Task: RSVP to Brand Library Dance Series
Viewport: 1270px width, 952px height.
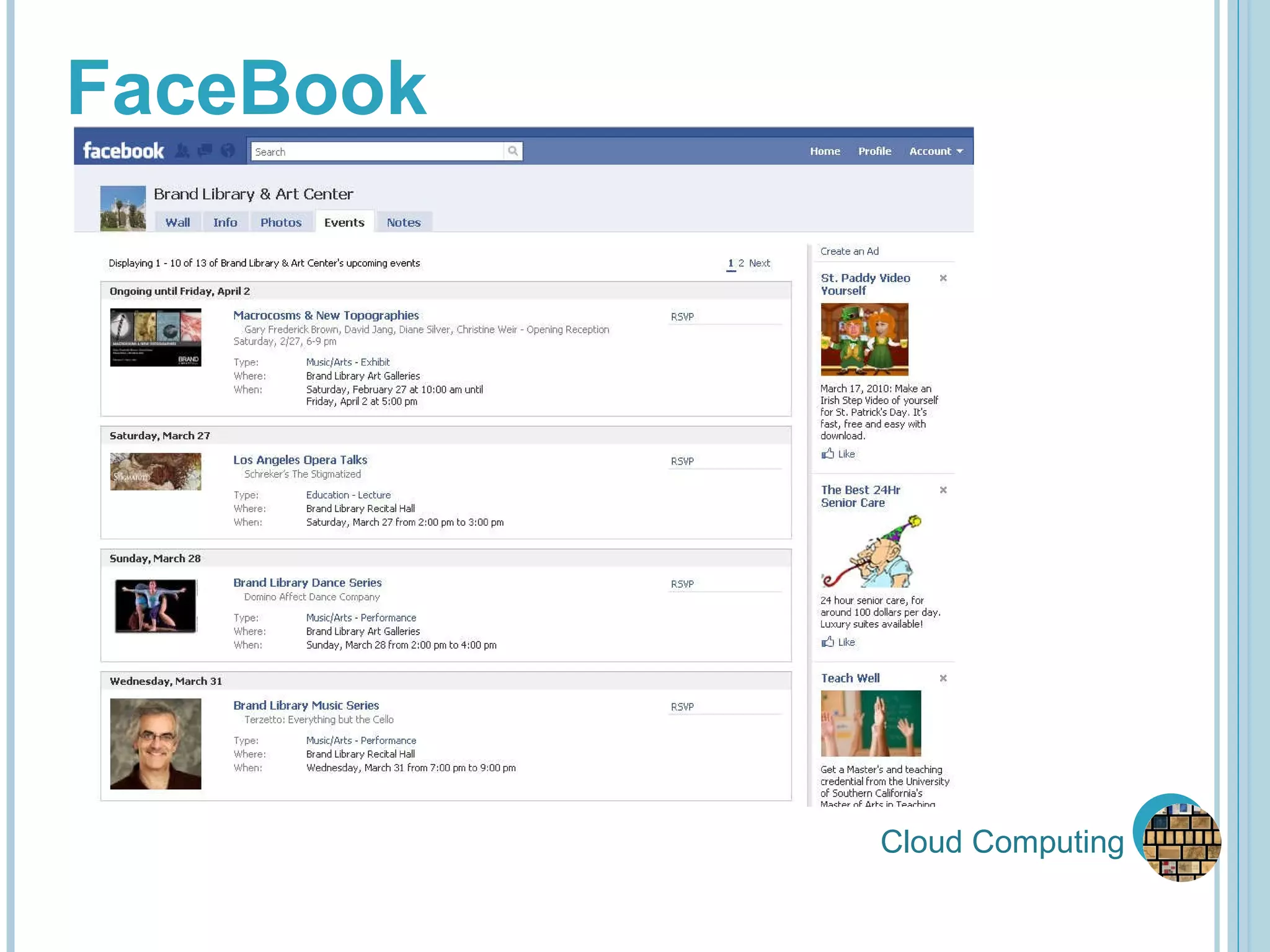Action: point(682,584)
